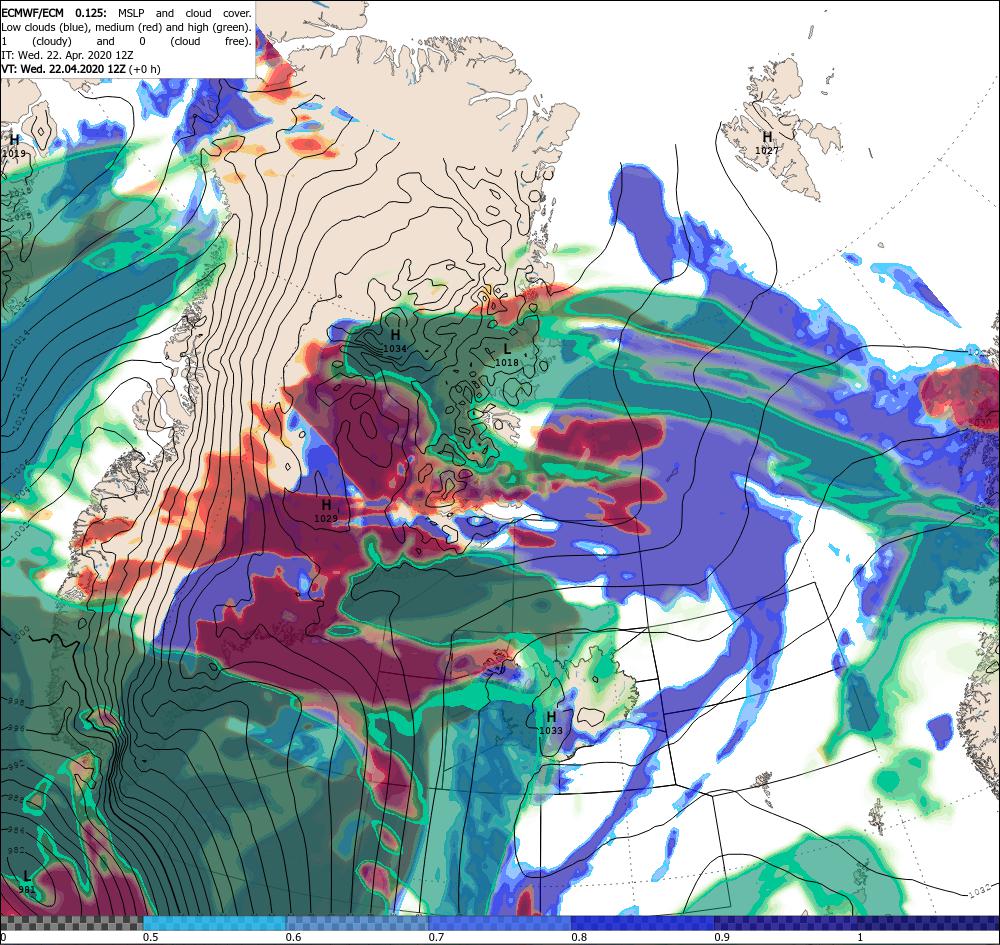The image size is (1000, 945).
Task: Click the pressure value '981'
Action: (x=27, y=890)
